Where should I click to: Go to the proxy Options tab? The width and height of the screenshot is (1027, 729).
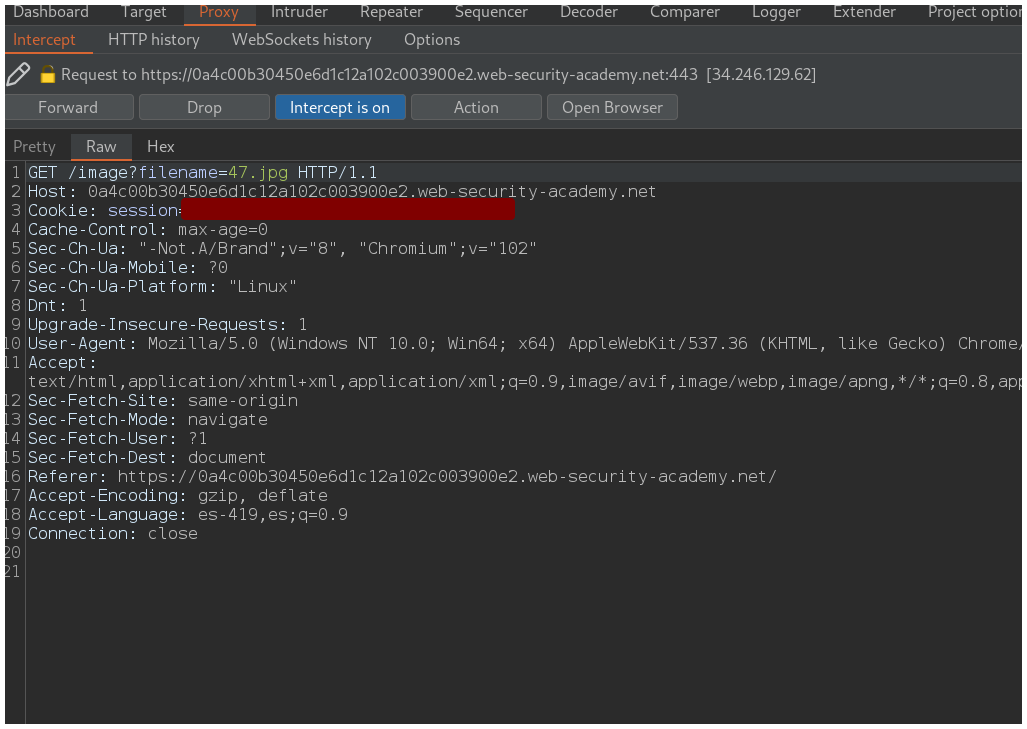432,40
